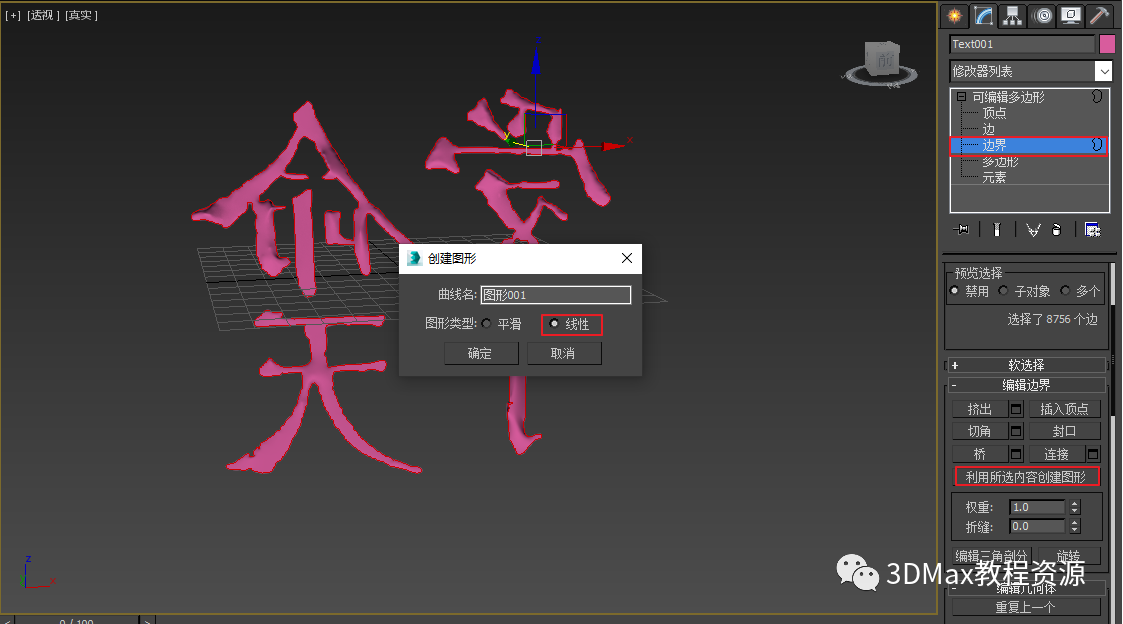Click the 曲线名 input field

point(556,294)
